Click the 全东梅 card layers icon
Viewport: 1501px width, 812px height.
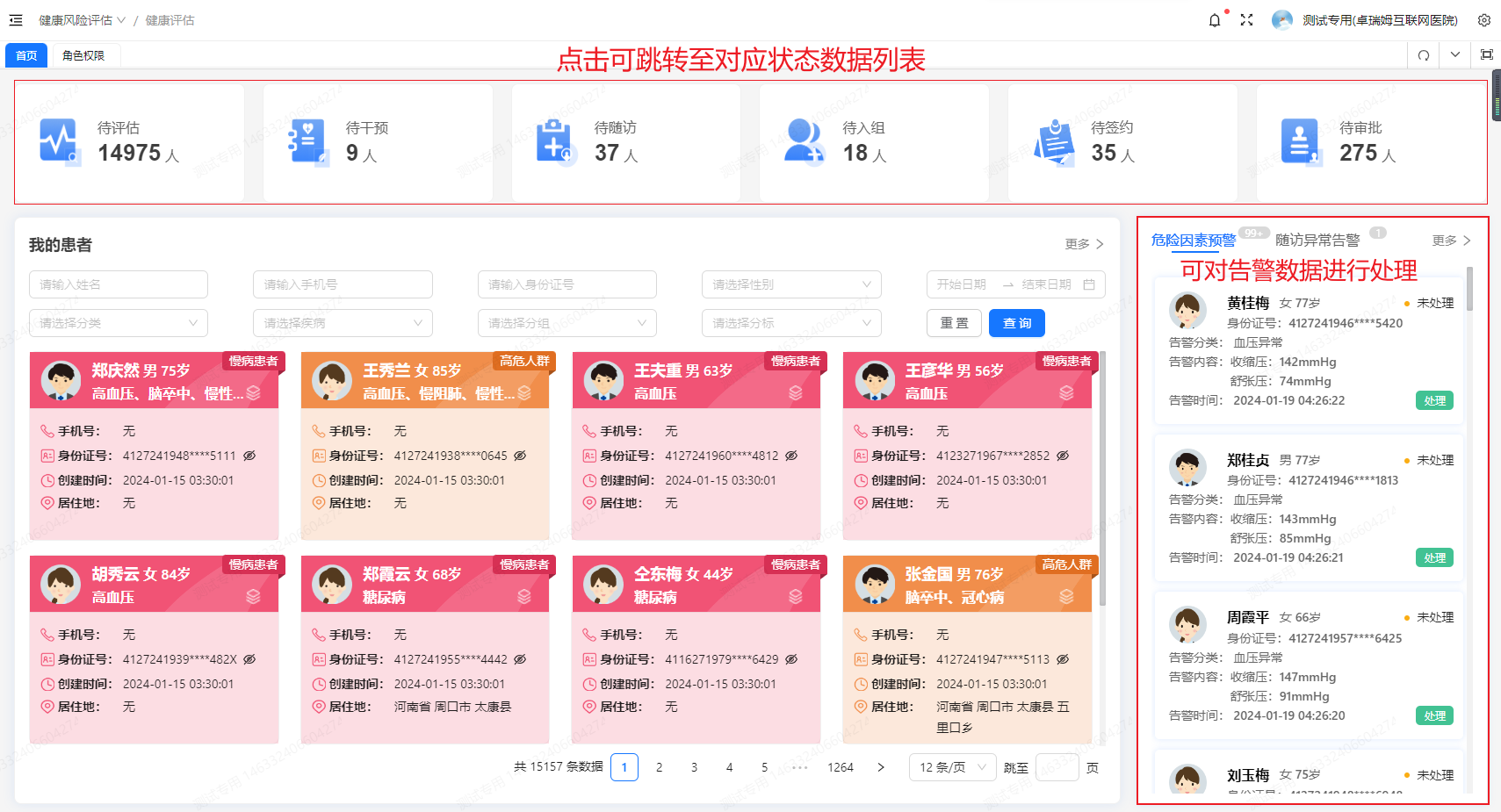click(x=796, y=597)
